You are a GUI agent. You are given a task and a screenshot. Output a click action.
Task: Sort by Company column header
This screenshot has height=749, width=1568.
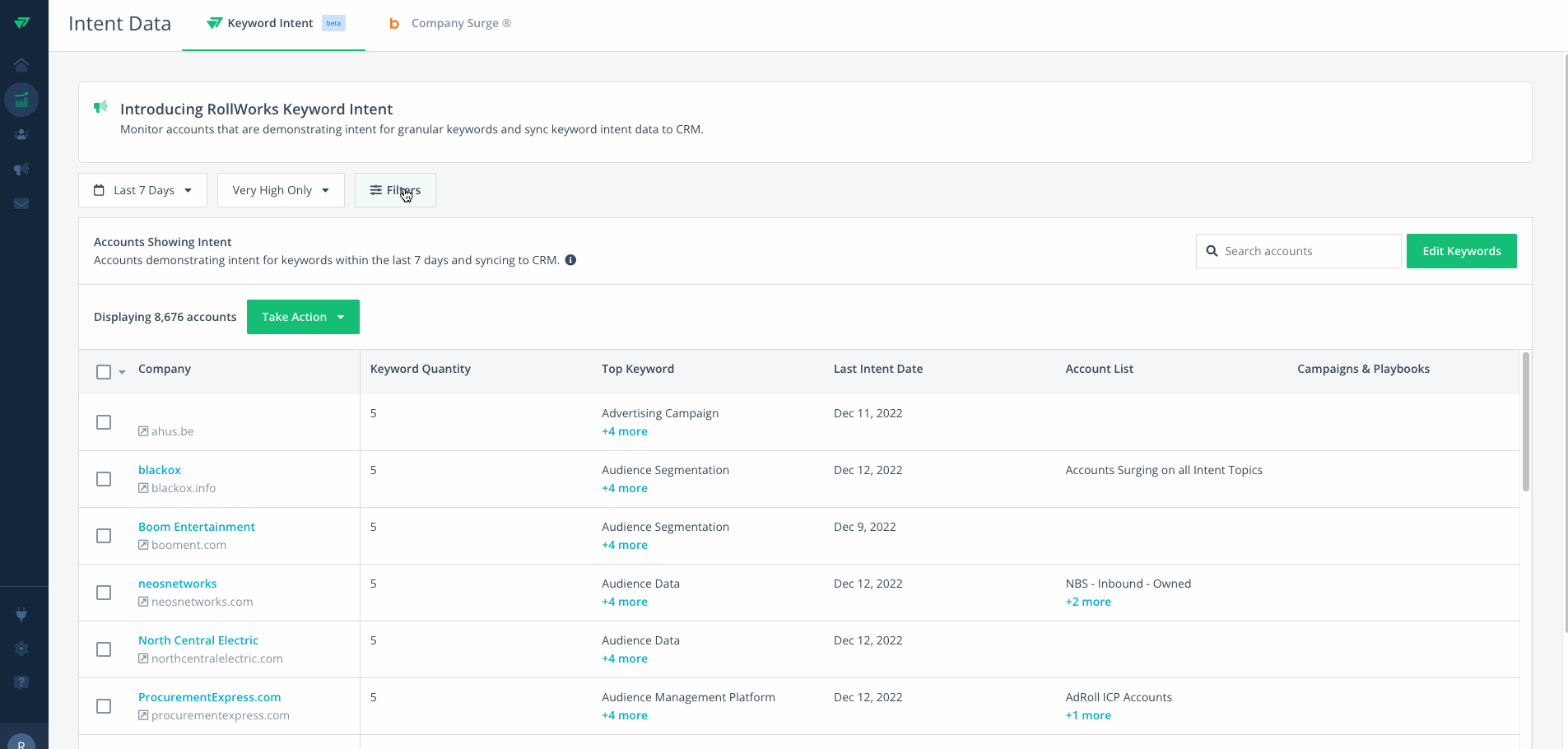click(165, 369)
